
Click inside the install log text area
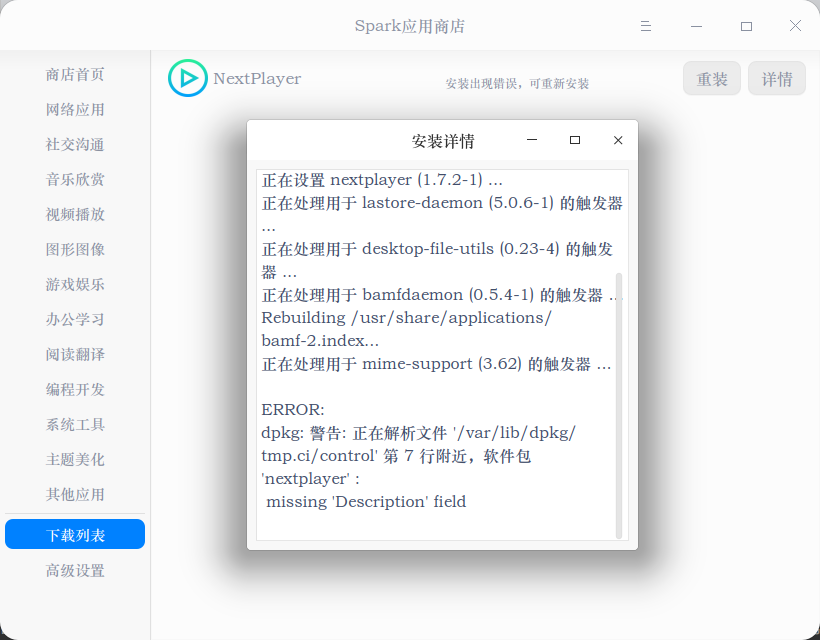coord(437,355)
